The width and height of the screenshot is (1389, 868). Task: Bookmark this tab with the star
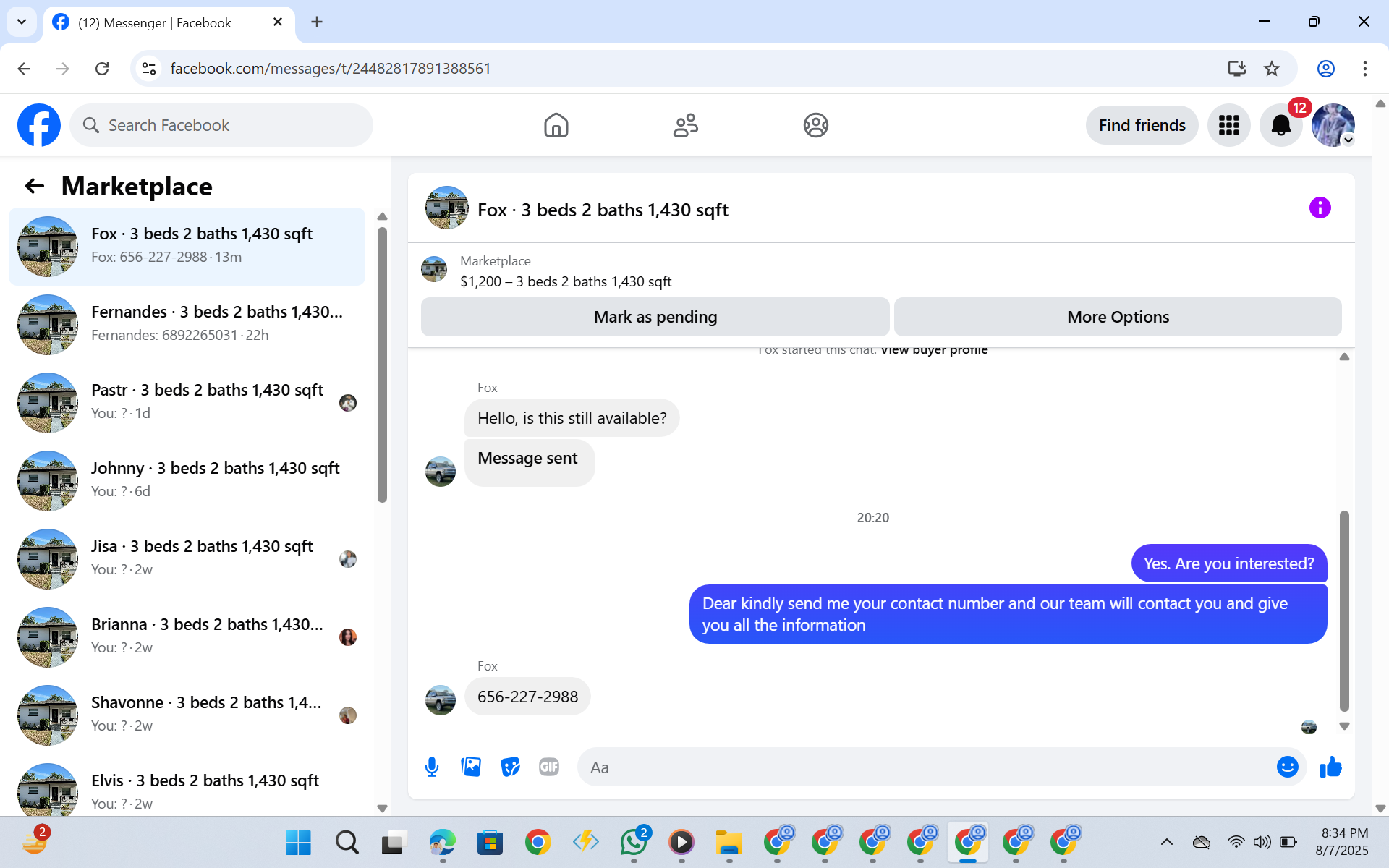(x=1272, y=69)
